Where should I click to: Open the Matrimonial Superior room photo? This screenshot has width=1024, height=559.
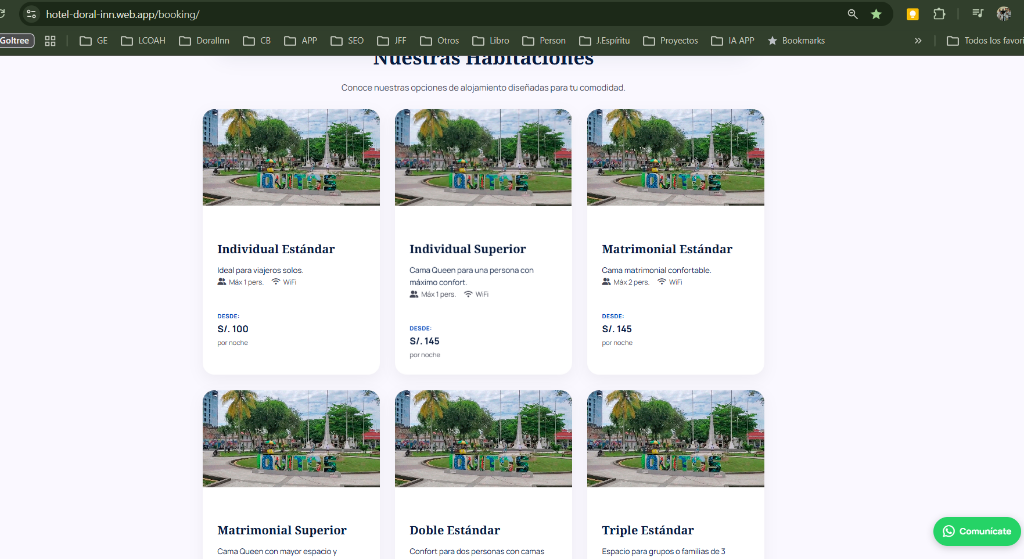[x=291, y=439]
